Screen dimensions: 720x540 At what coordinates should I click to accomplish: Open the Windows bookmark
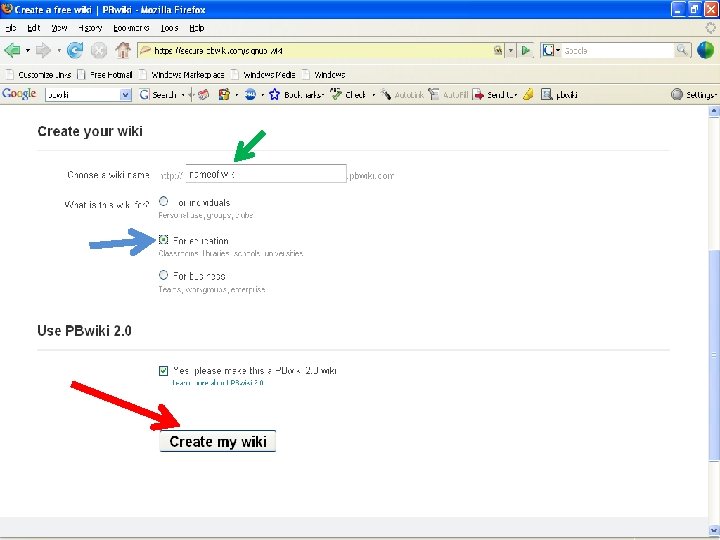coord(324,74)
